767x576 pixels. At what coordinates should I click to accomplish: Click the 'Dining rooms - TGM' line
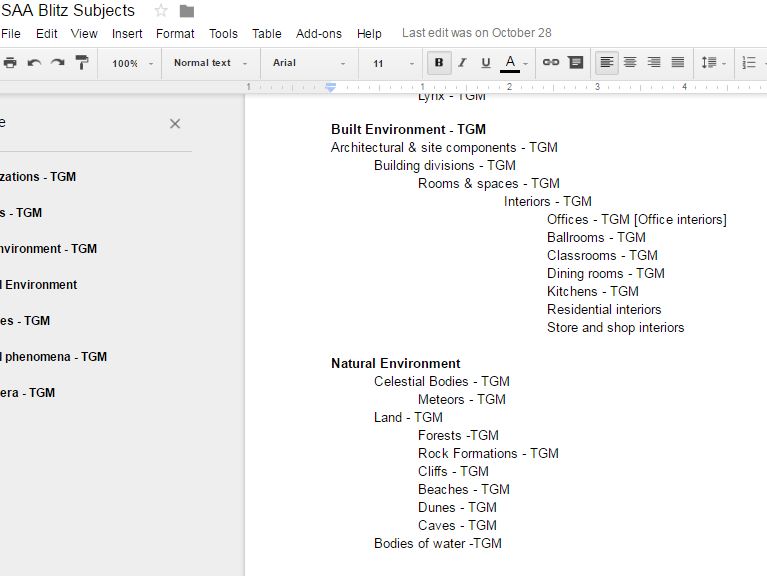(606, 273)
